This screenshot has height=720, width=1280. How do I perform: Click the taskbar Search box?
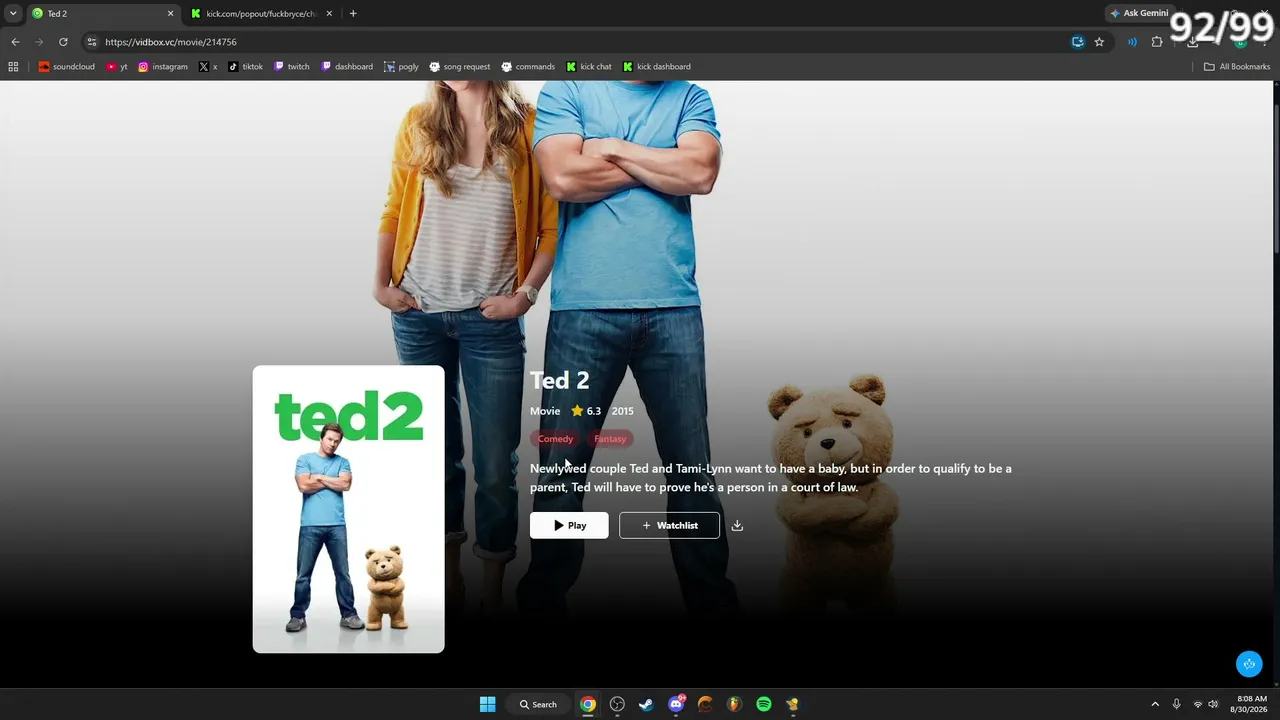tap(538, 704)
